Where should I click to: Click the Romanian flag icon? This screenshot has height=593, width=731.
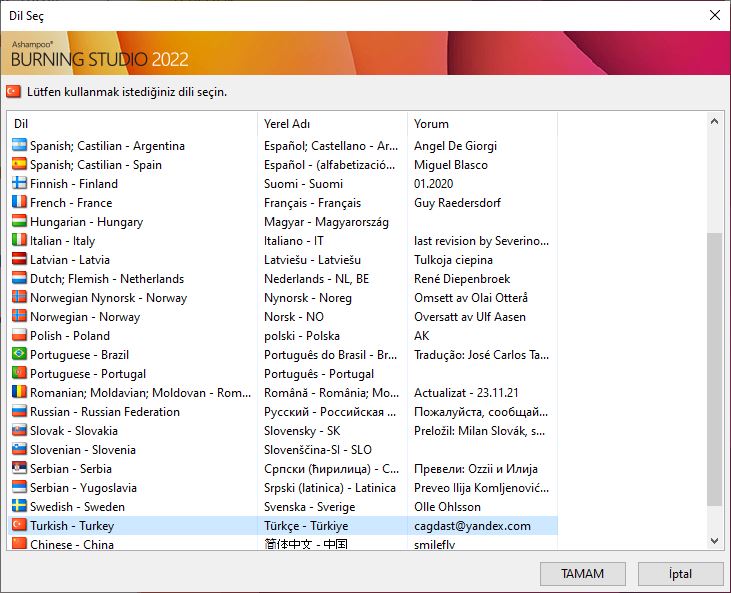tap(19, 392)
